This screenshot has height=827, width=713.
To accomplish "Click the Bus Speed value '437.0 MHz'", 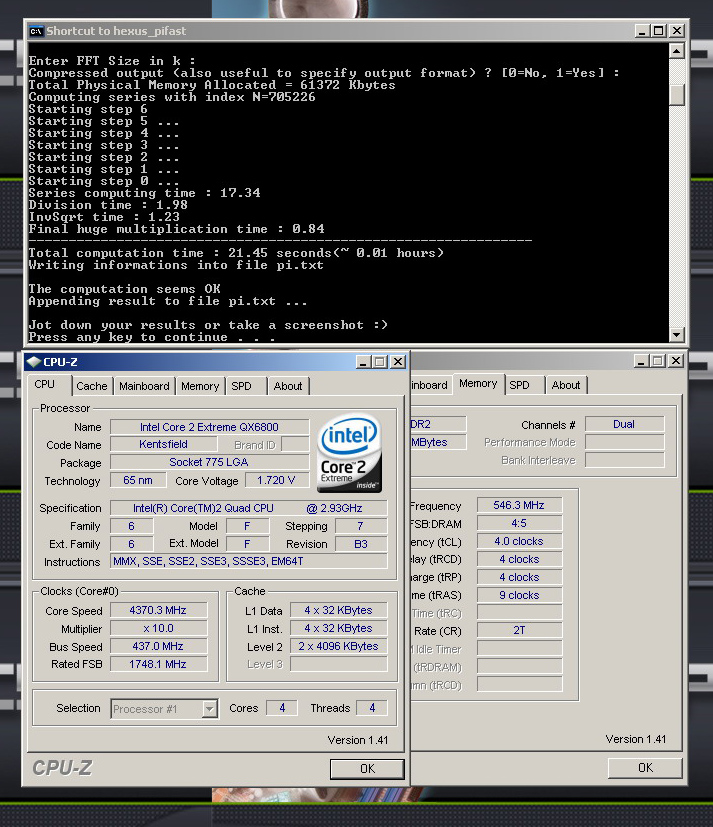I will [158, 646].
